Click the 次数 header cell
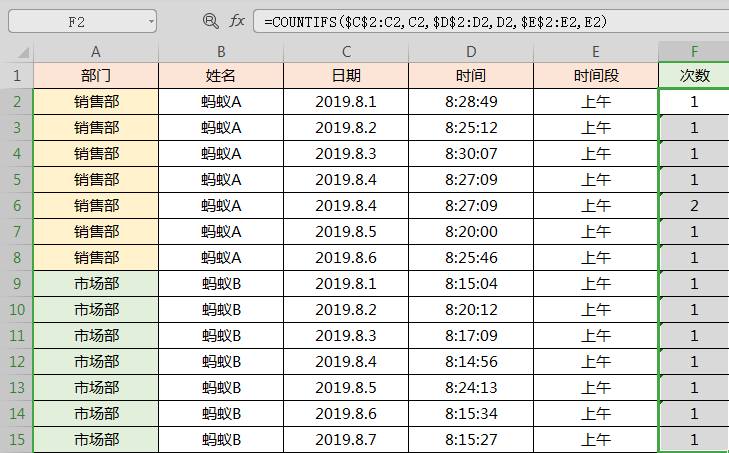 pos(693,76)
